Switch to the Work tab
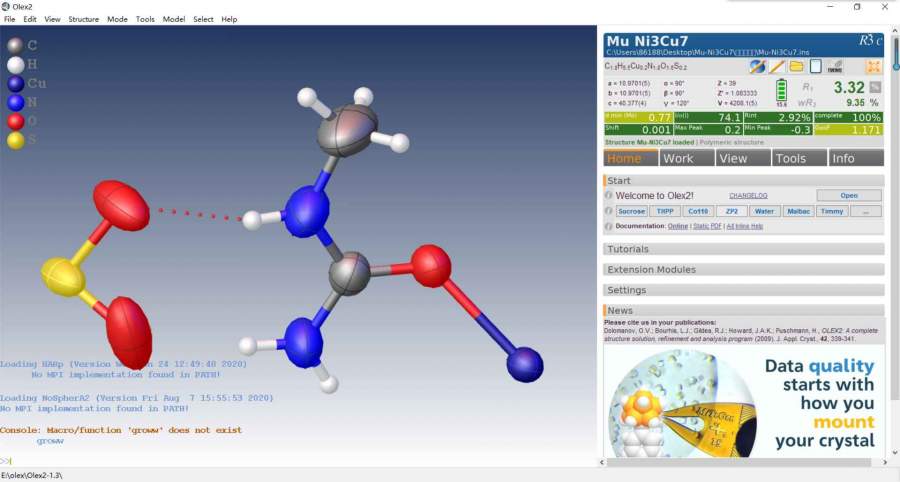The width and height of the screenshot is (900, 482). (678, 158)
